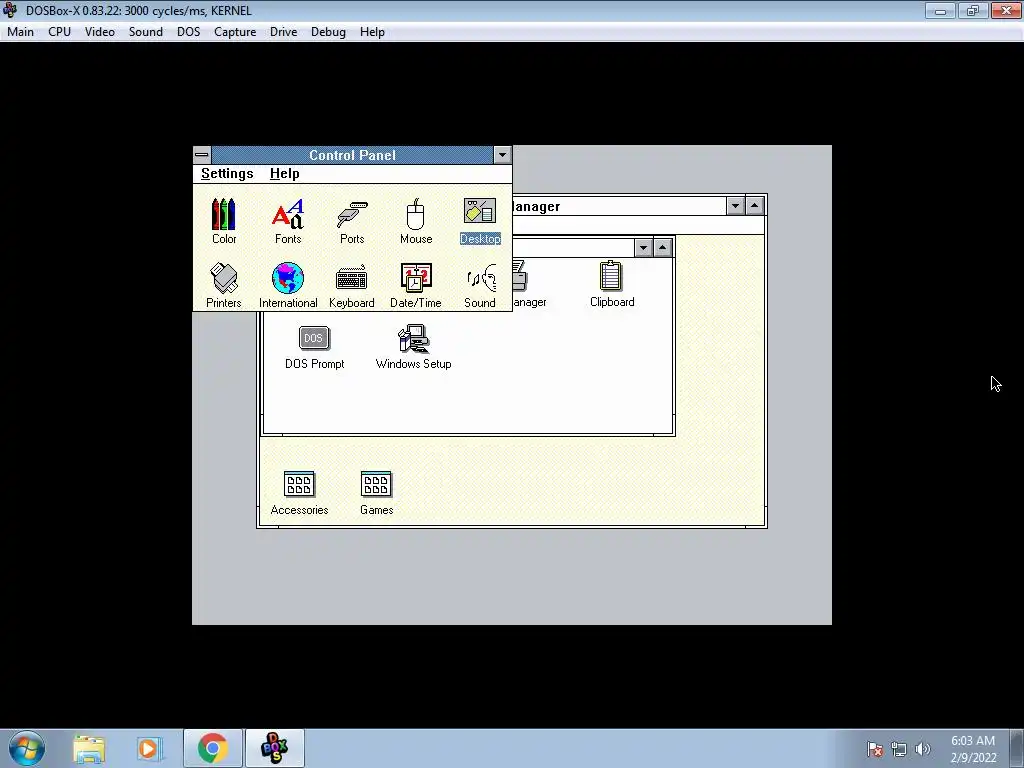Open DOSBox-X Drive menu
Screen dimensions: 1024x768
[x=283, y=32]
